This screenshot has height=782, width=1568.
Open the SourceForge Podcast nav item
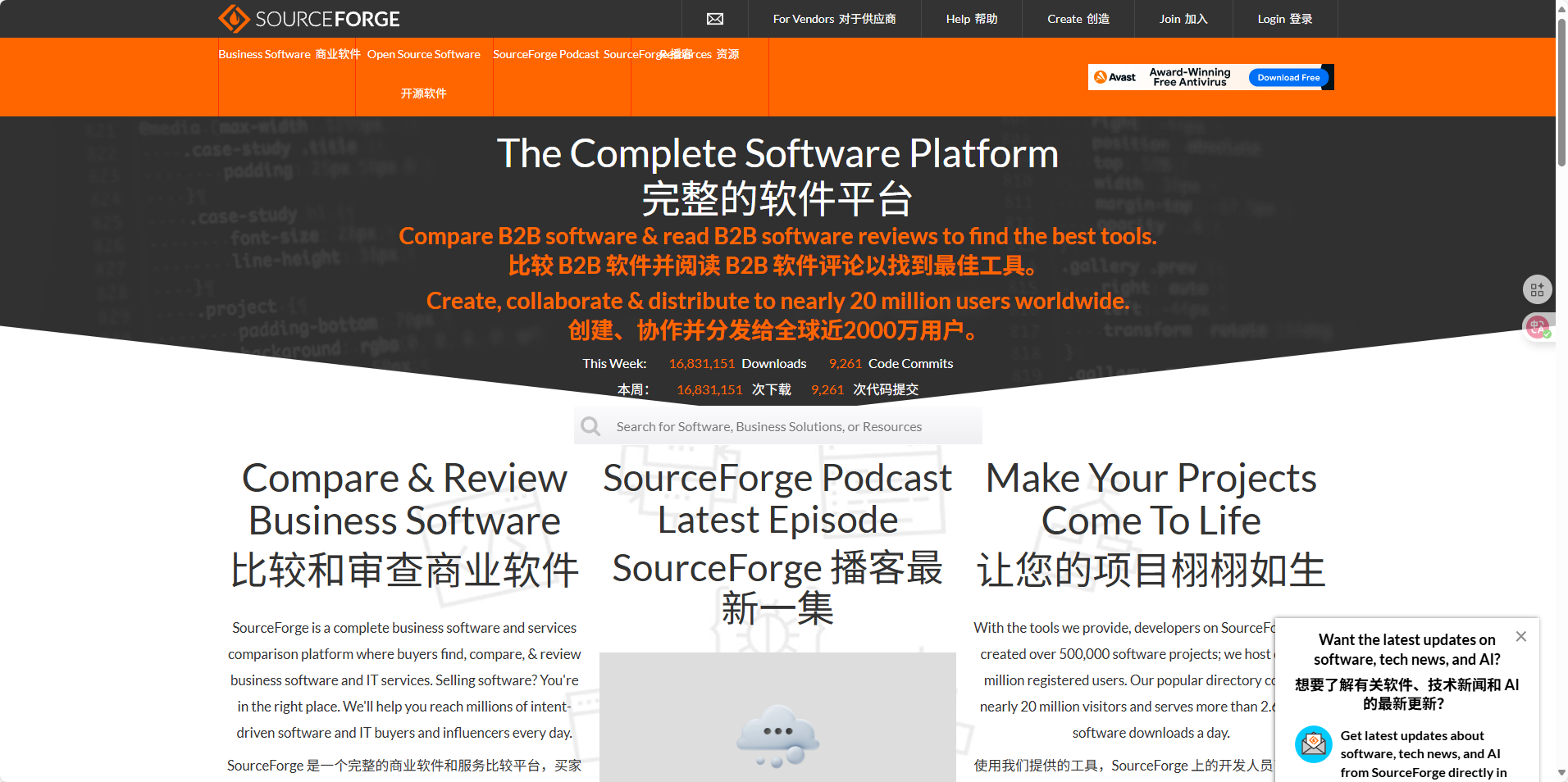click(546, 55)
